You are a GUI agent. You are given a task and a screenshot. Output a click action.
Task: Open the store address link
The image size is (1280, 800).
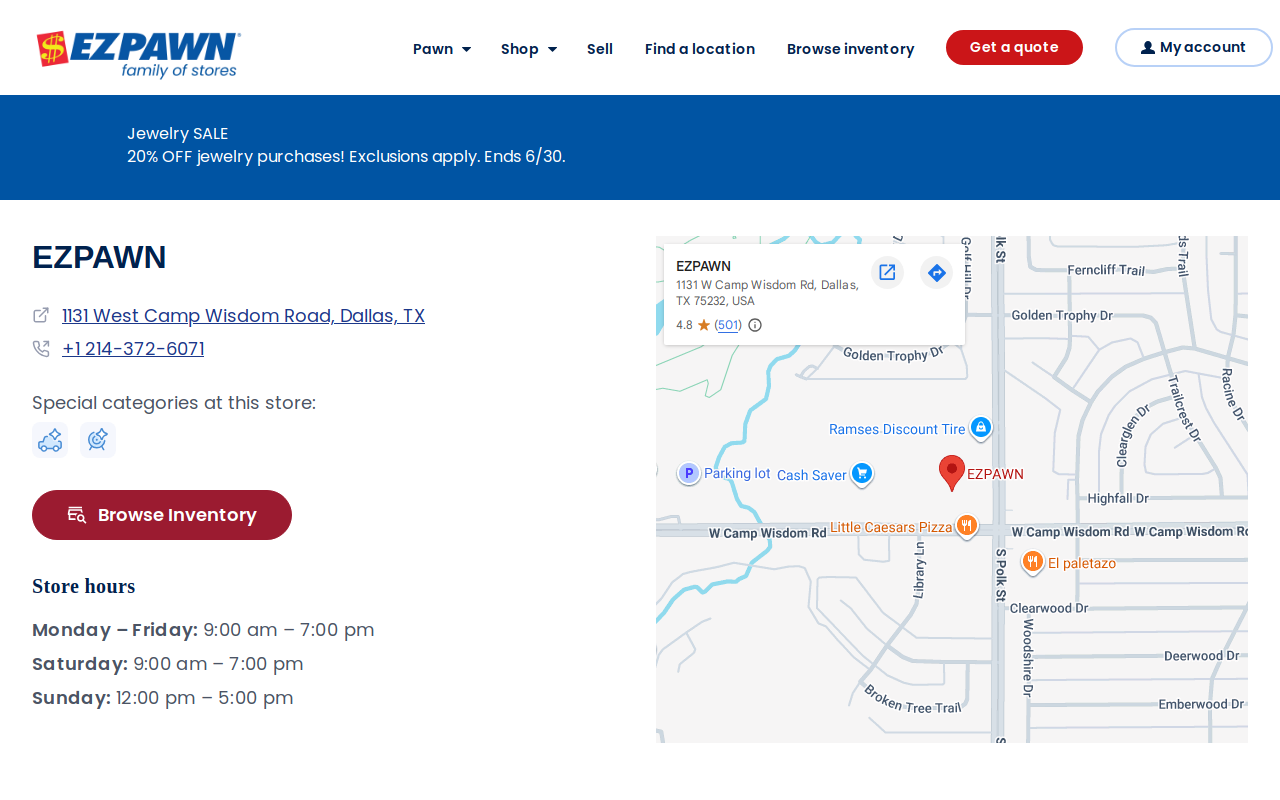point(243,316)
